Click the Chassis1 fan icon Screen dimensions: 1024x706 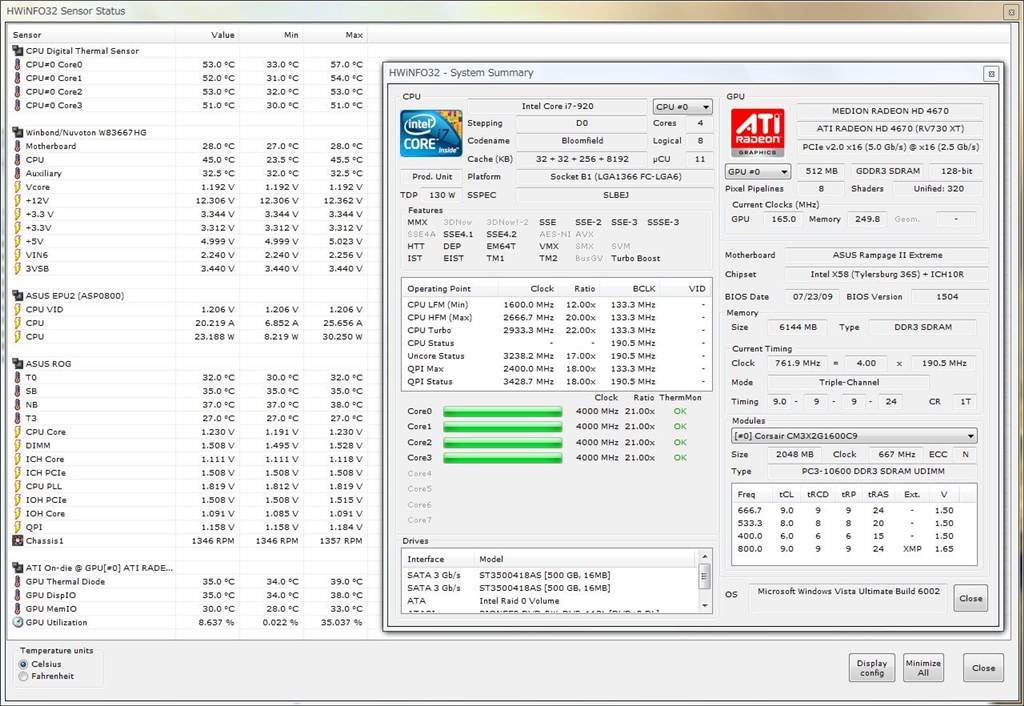coord(17,541)
